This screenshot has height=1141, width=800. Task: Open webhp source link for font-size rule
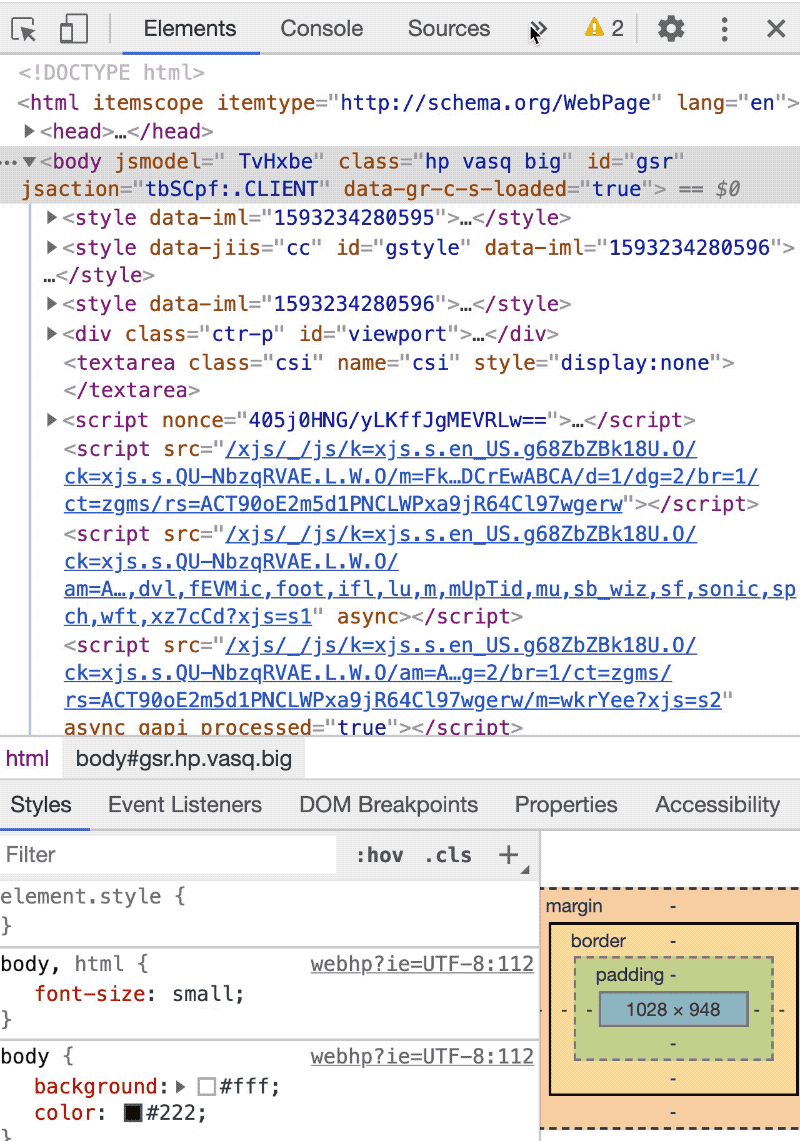pyautogui.click(x=421, y=965)
